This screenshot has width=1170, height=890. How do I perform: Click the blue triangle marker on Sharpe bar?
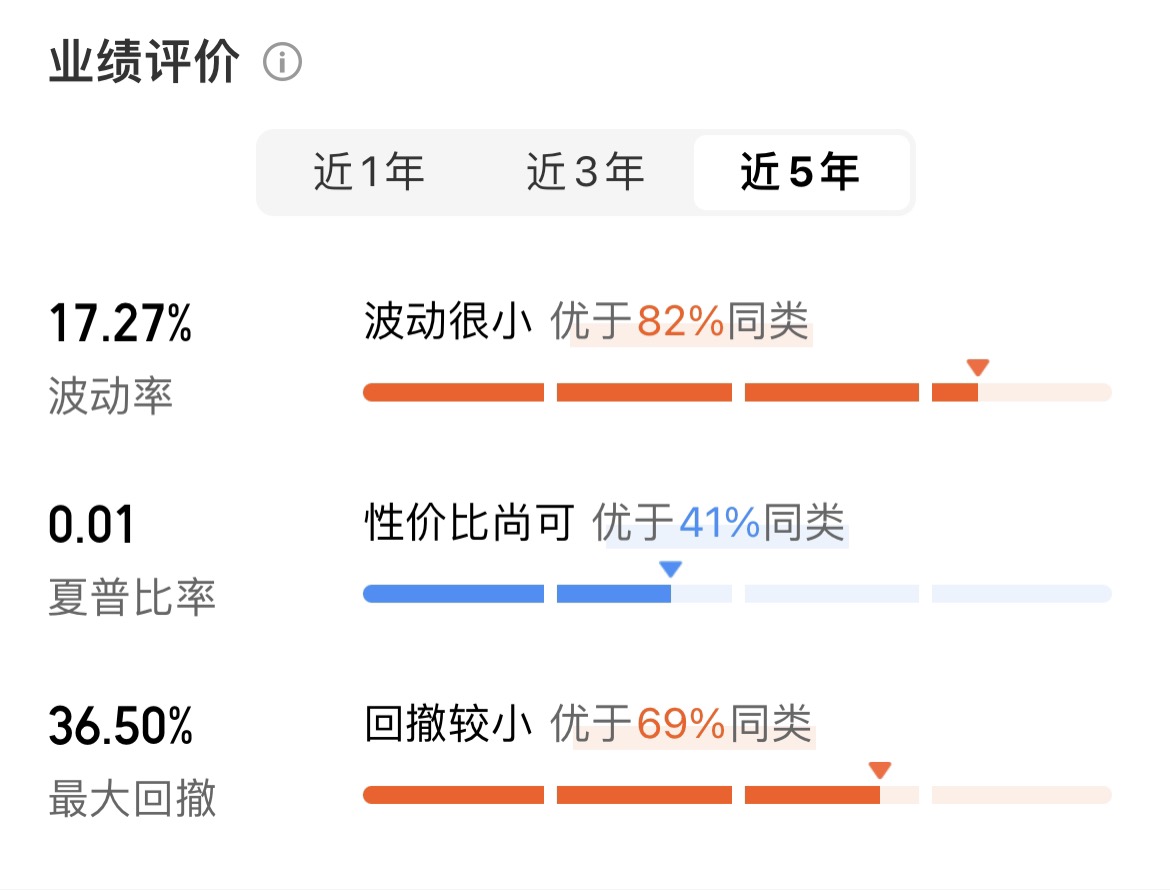tap(671, 568)
